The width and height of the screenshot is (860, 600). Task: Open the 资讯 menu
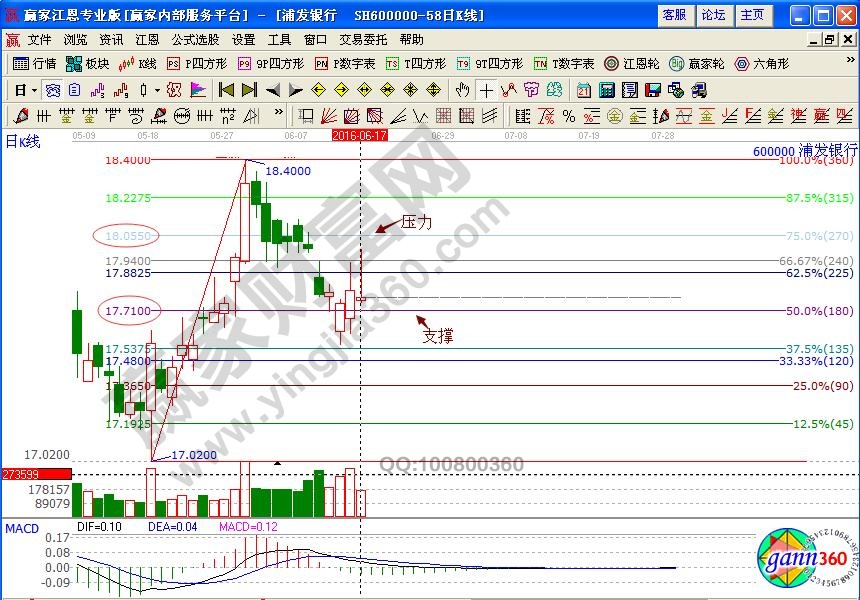point(111,39)
